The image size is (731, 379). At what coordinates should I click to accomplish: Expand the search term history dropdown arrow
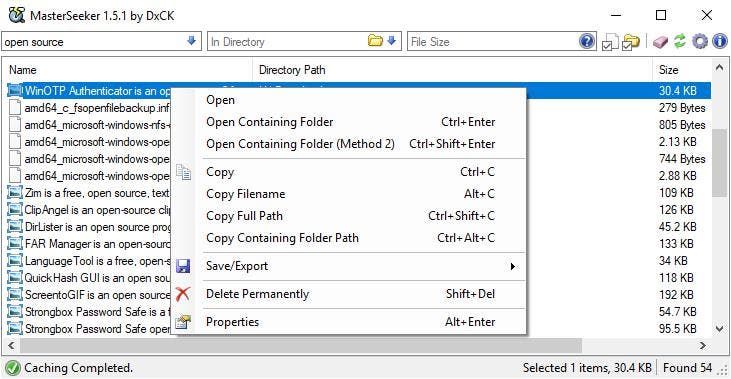coord(191,41)
